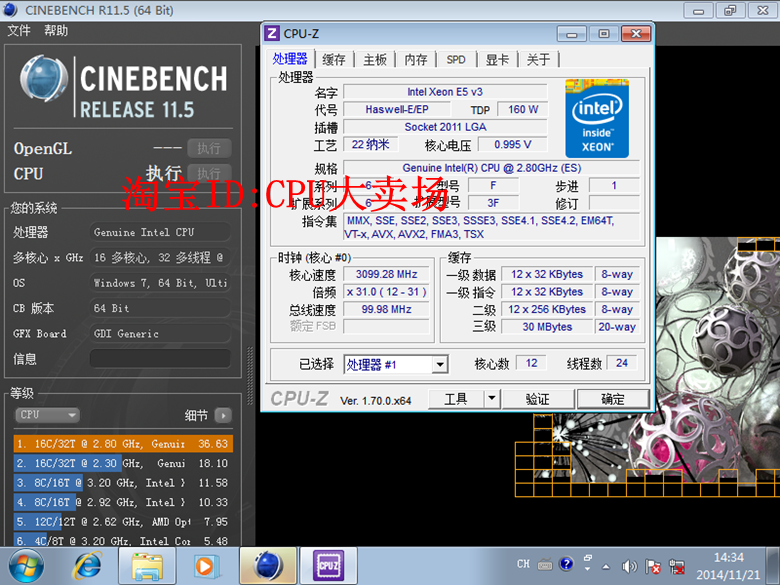The height and width of the screenshot is (585, 780).
Task: Click the Action Center flag icon
Action: pos(653,566)
